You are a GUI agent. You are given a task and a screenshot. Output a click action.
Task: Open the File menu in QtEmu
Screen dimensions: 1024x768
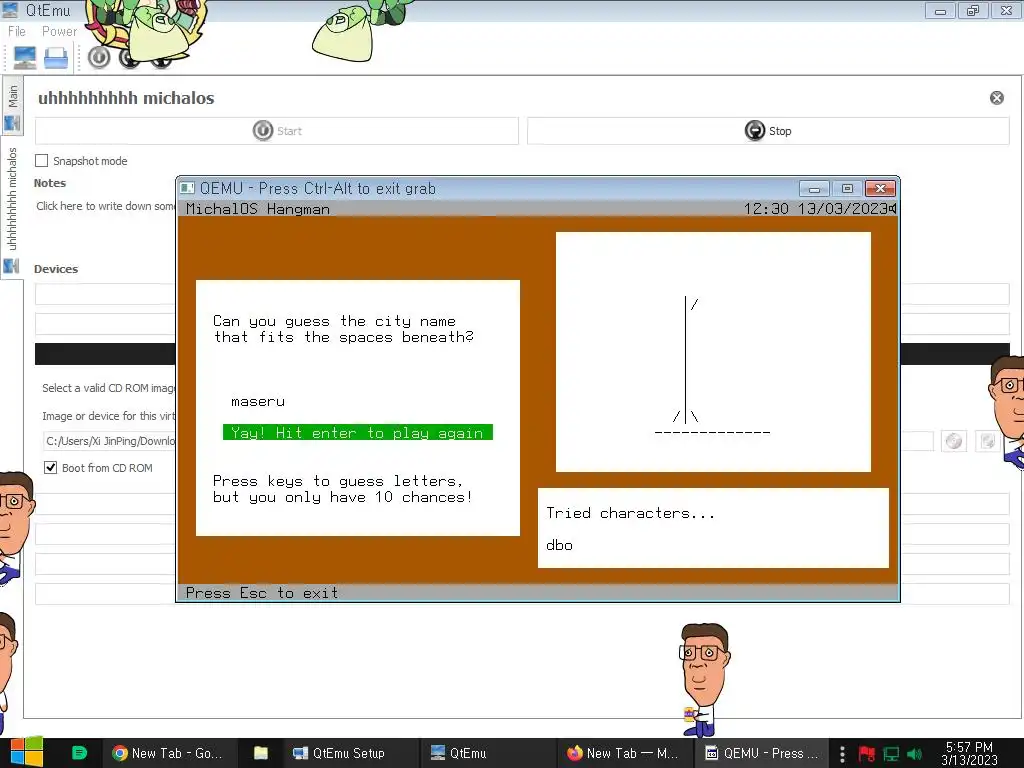click(x=16, y=31)
